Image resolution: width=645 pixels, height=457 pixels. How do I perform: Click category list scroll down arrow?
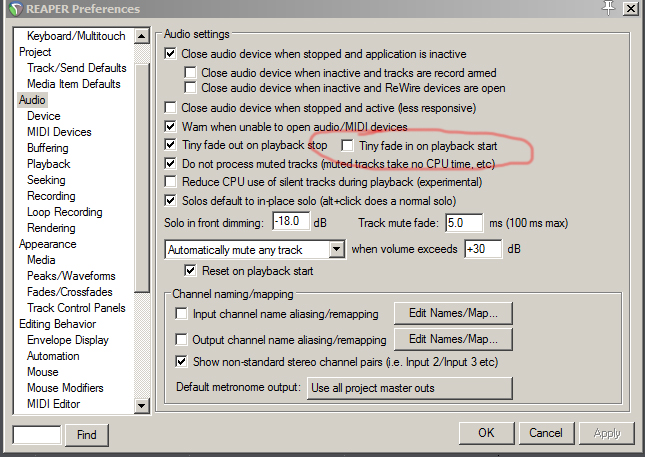tap(142, 406)
